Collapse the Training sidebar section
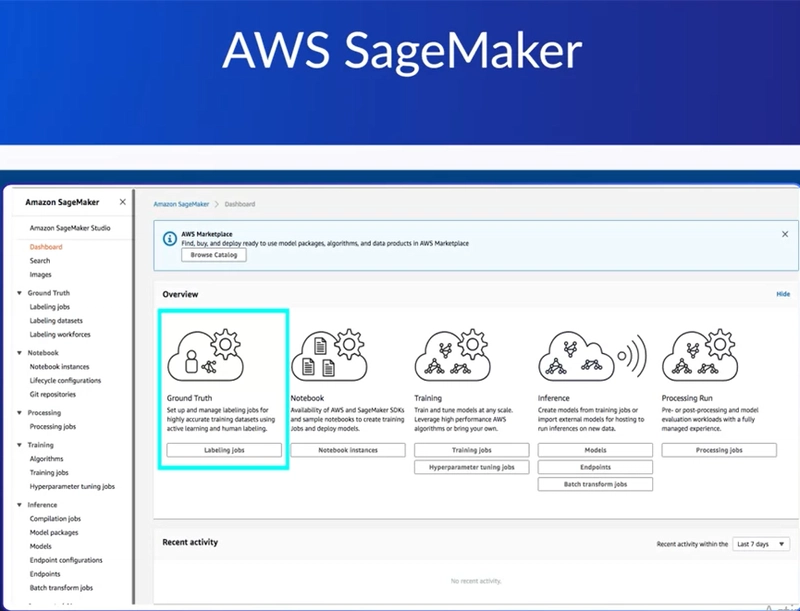800x611 pixels. pyautogui.click(x=19, y=445)
